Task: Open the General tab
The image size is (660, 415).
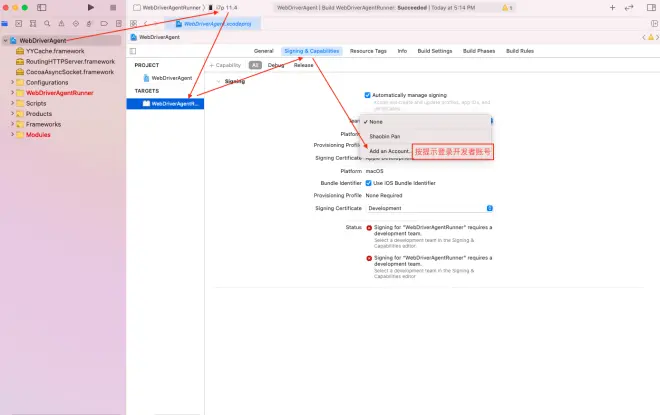Action: (x=263, y=51)
